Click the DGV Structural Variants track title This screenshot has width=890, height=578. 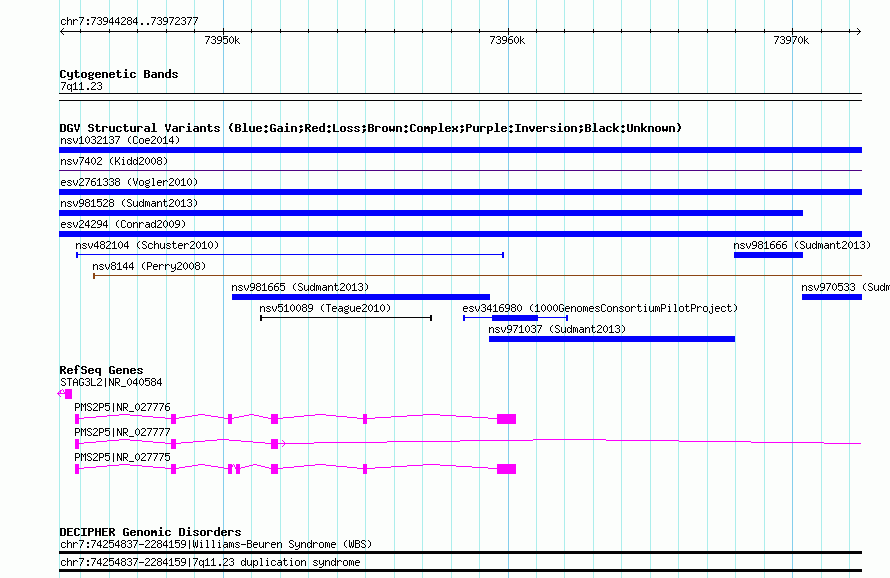(x=371, y=128)
